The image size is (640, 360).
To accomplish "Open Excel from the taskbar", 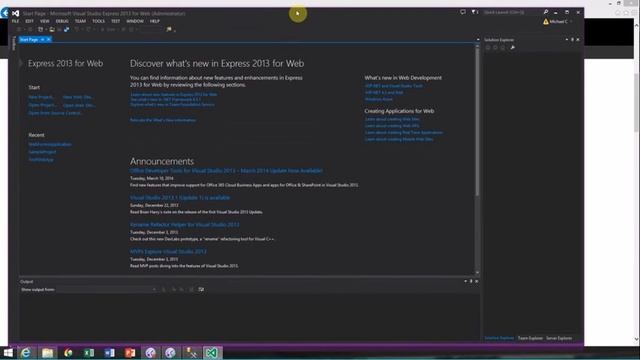I will pyautogui.click(x=89, y=353).
